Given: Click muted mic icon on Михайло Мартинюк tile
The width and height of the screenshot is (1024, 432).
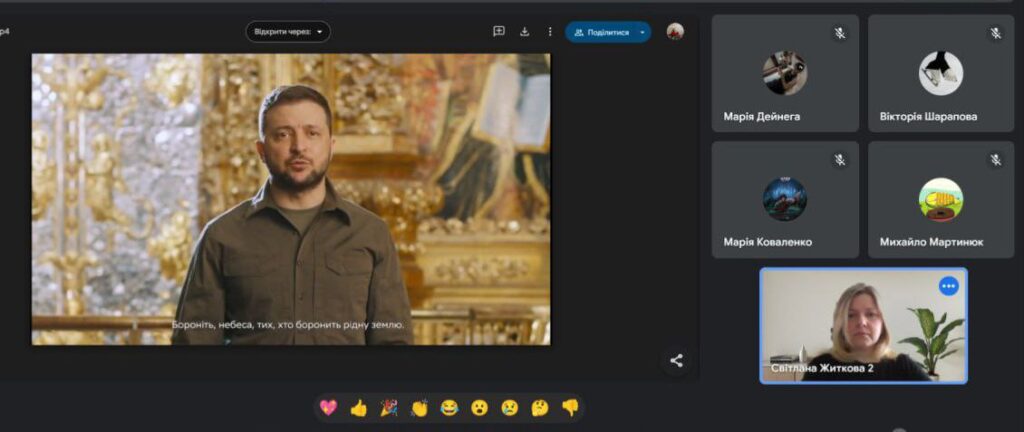Looking at the screenshot, I should [995, 160].
